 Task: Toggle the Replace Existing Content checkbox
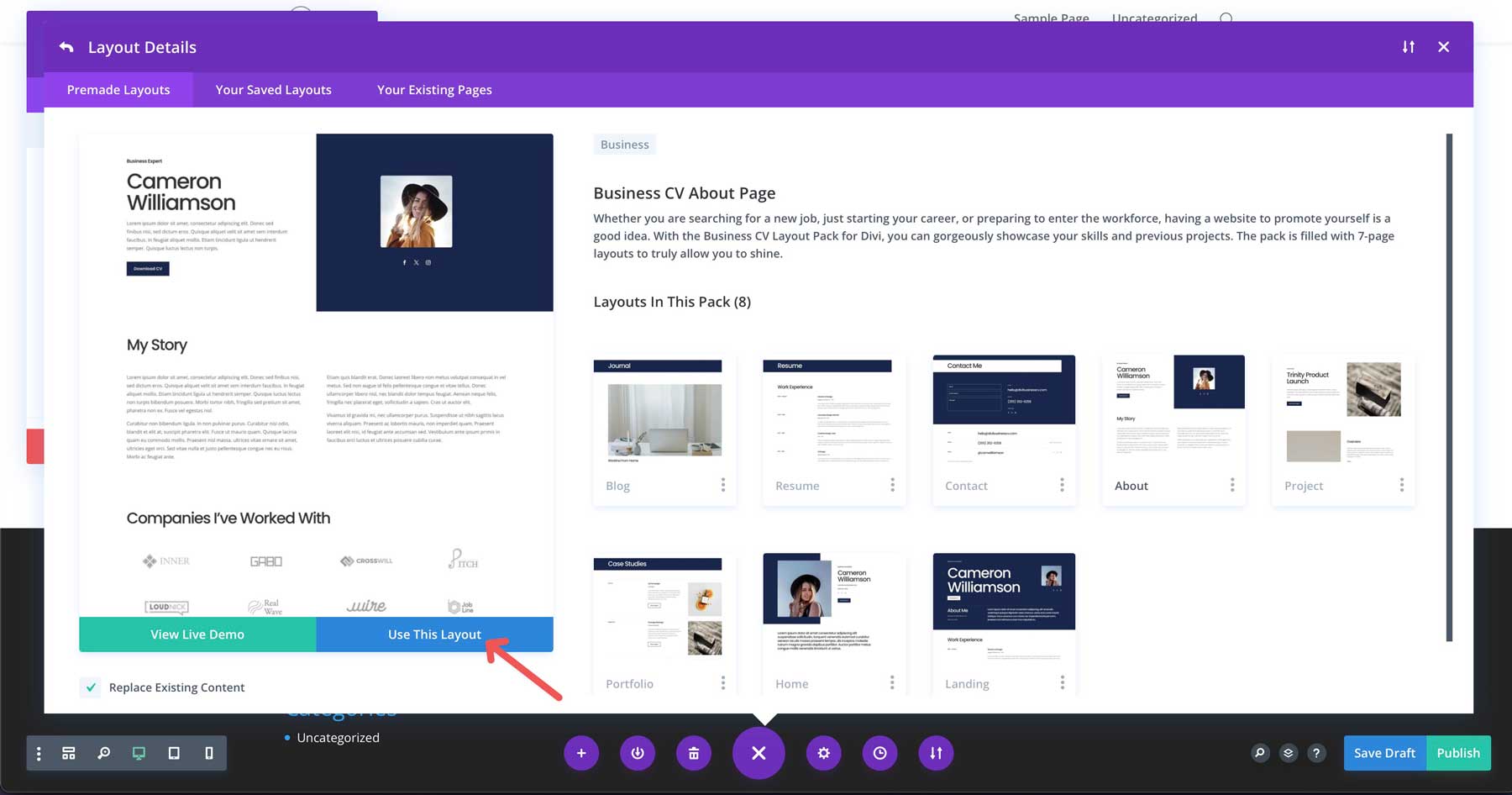(90, 687)
